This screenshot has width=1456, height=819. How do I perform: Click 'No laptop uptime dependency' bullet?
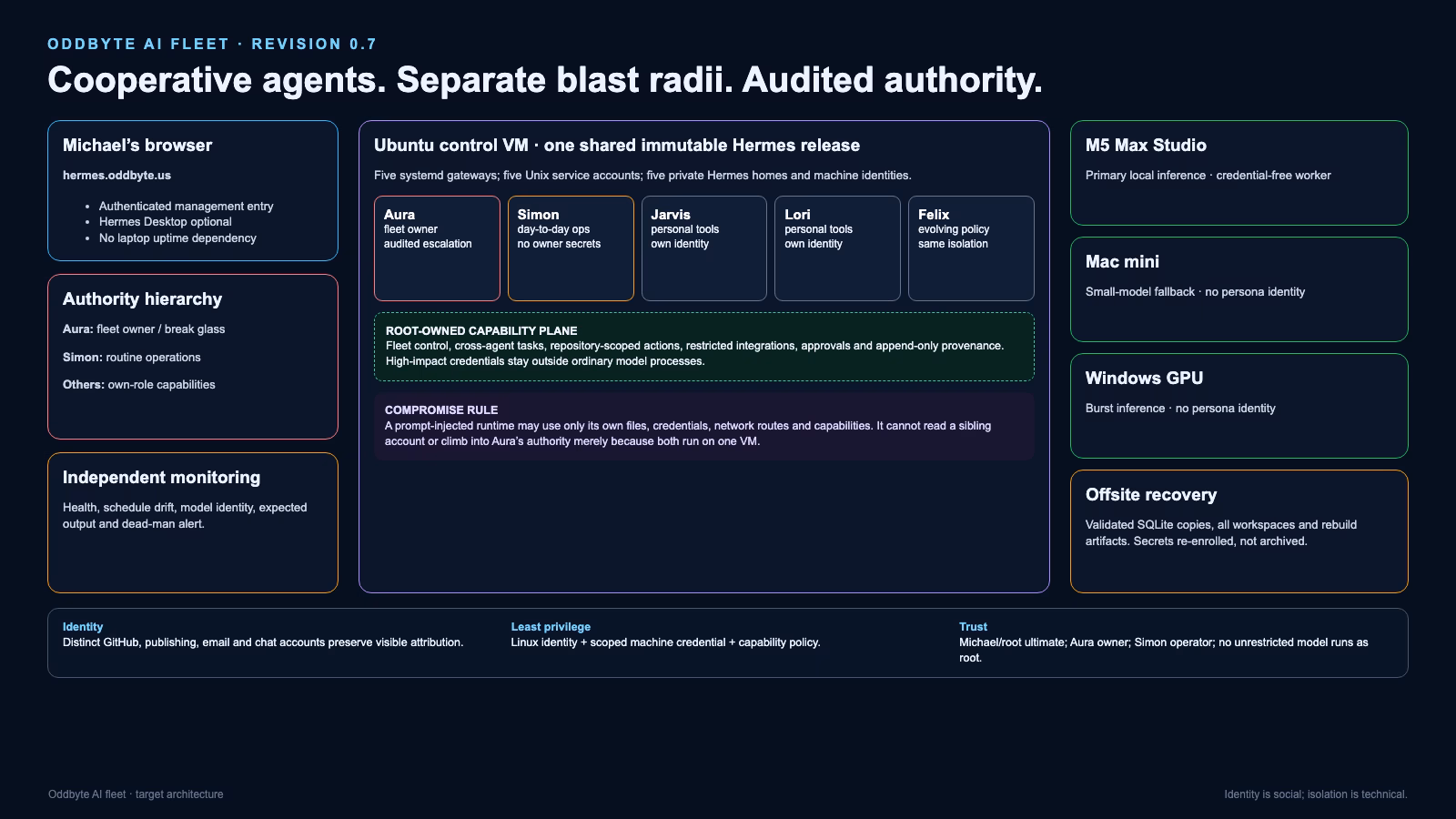click(177, 238)
